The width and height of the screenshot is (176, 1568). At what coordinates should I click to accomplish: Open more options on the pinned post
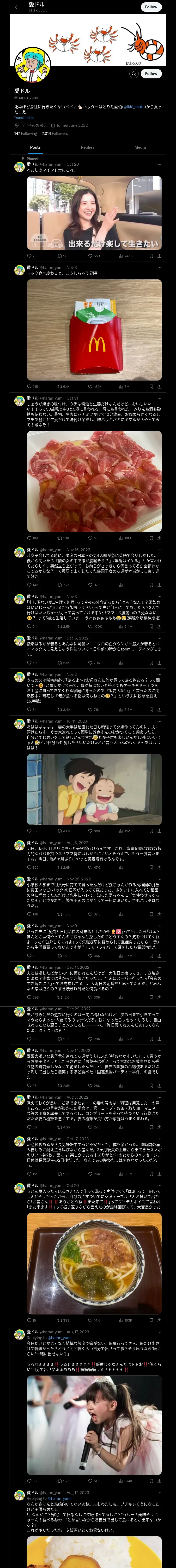160,164
